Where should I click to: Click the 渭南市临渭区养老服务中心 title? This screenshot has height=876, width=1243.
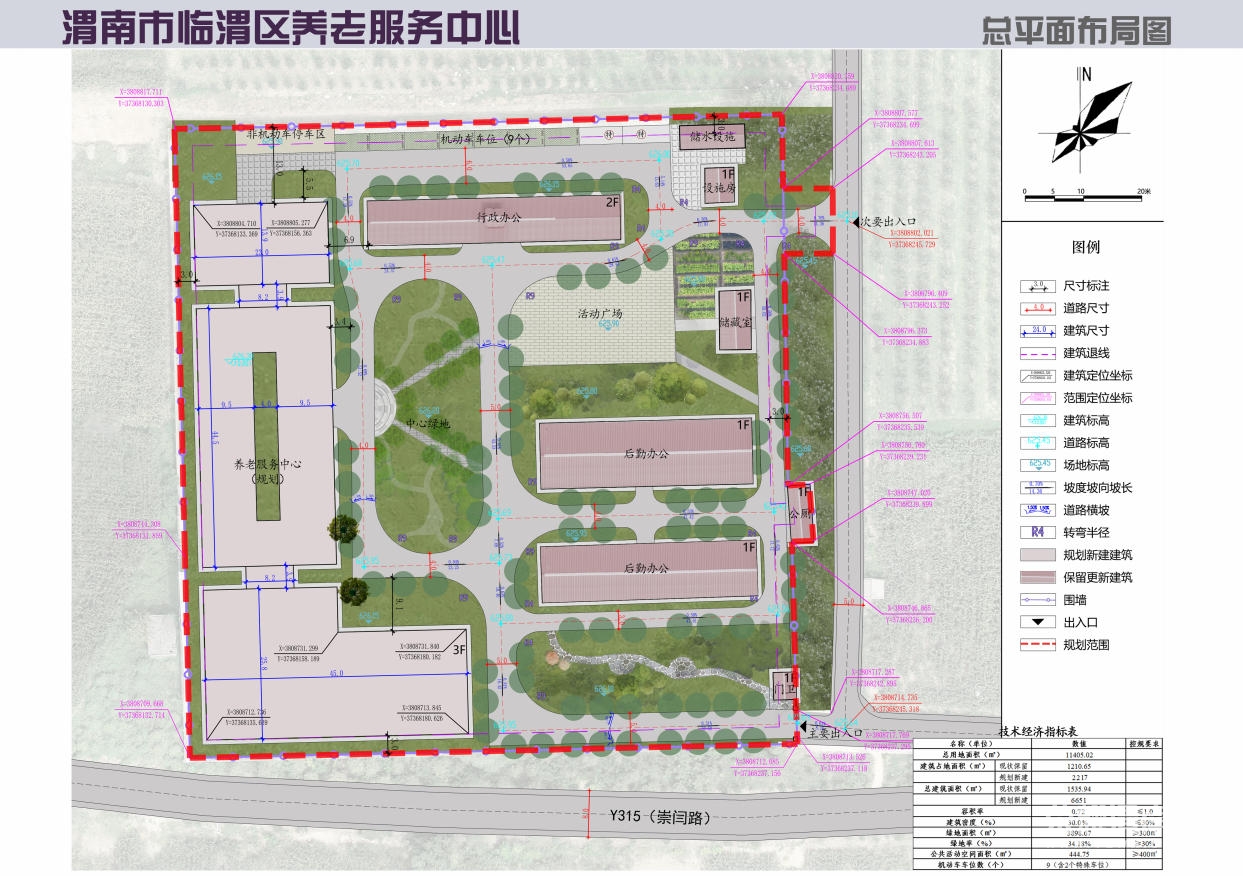tap(291, 27)
